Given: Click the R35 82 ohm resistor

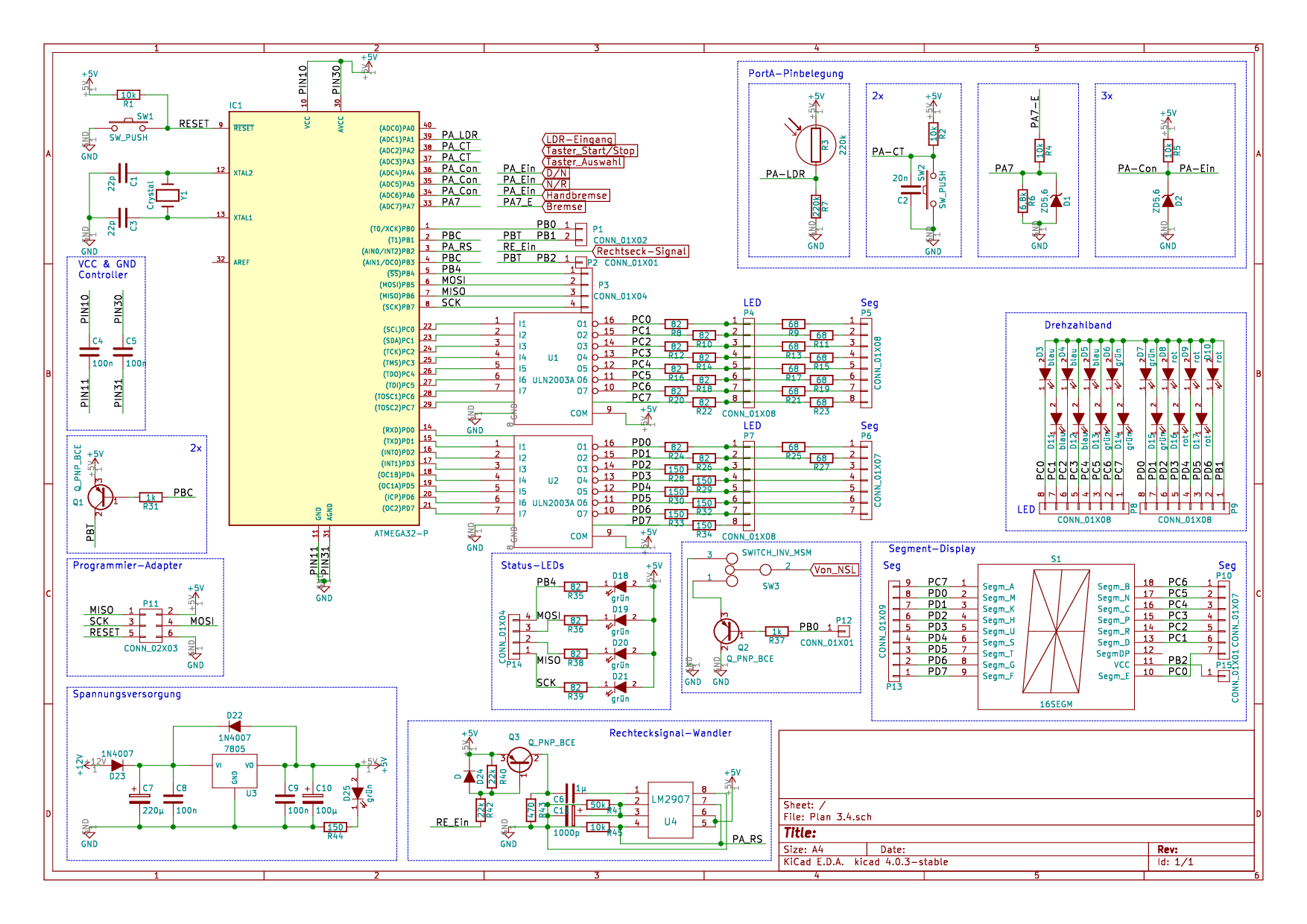Looking at the screenshot, I should pyautogui.click(x=575, y=586).
